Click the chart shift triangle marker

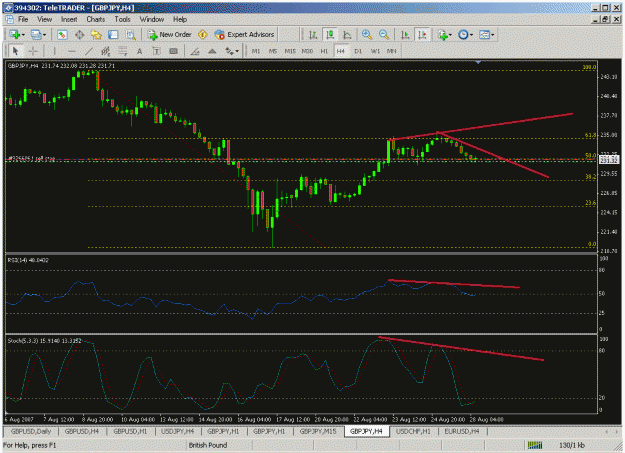(x=478, y=63)
